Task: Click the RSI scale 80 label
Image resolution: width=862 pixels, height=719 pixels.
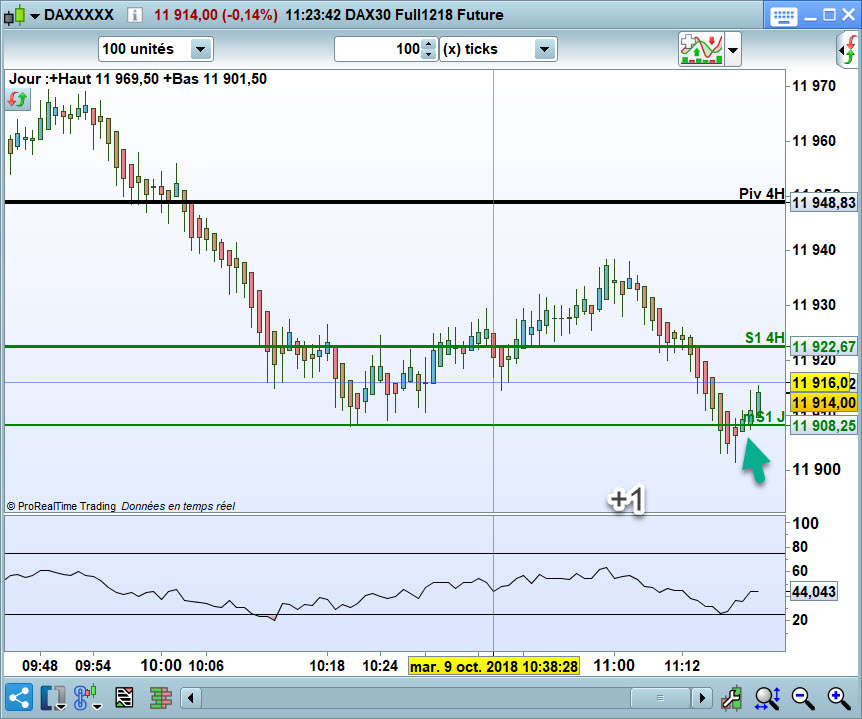Action: (800, 547)
